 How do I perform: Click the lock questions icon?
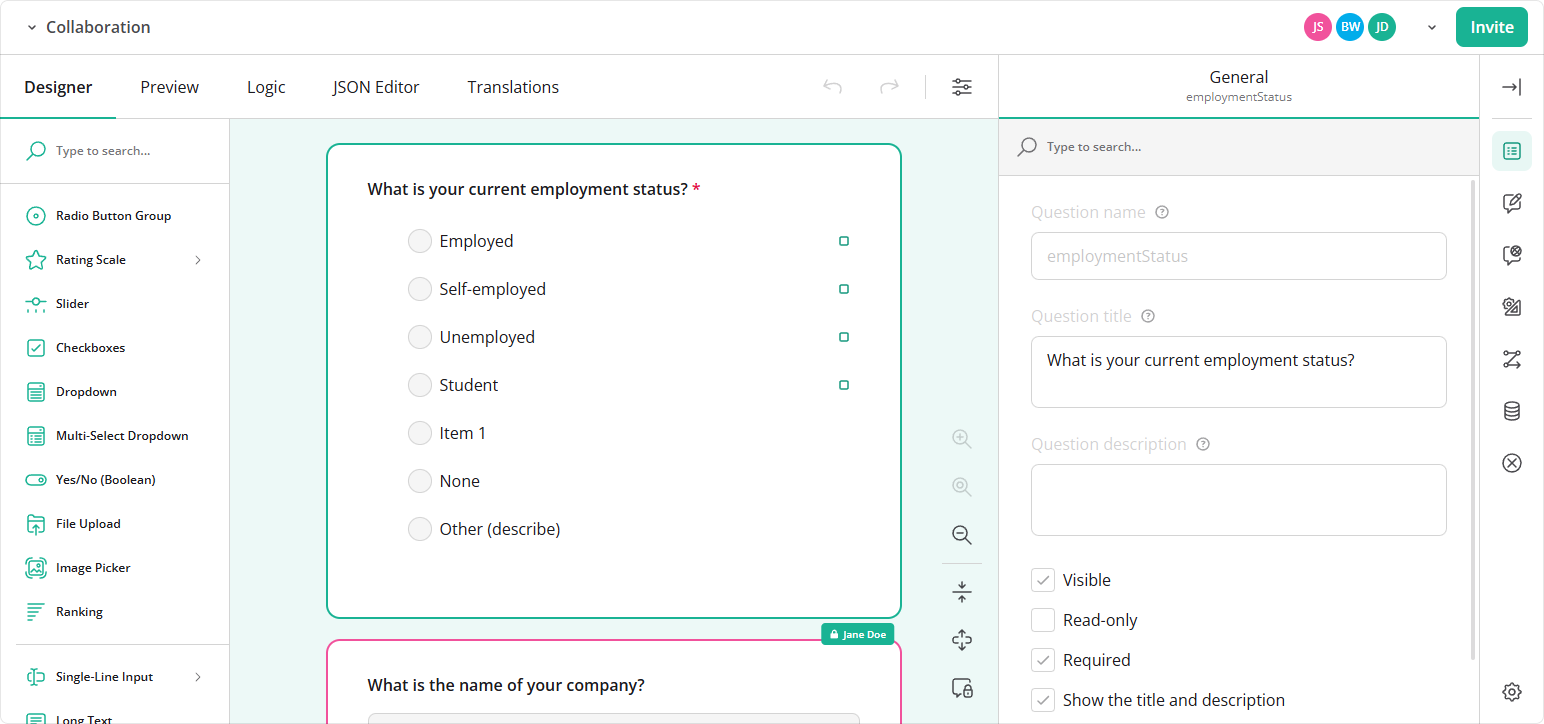[962, 688]
